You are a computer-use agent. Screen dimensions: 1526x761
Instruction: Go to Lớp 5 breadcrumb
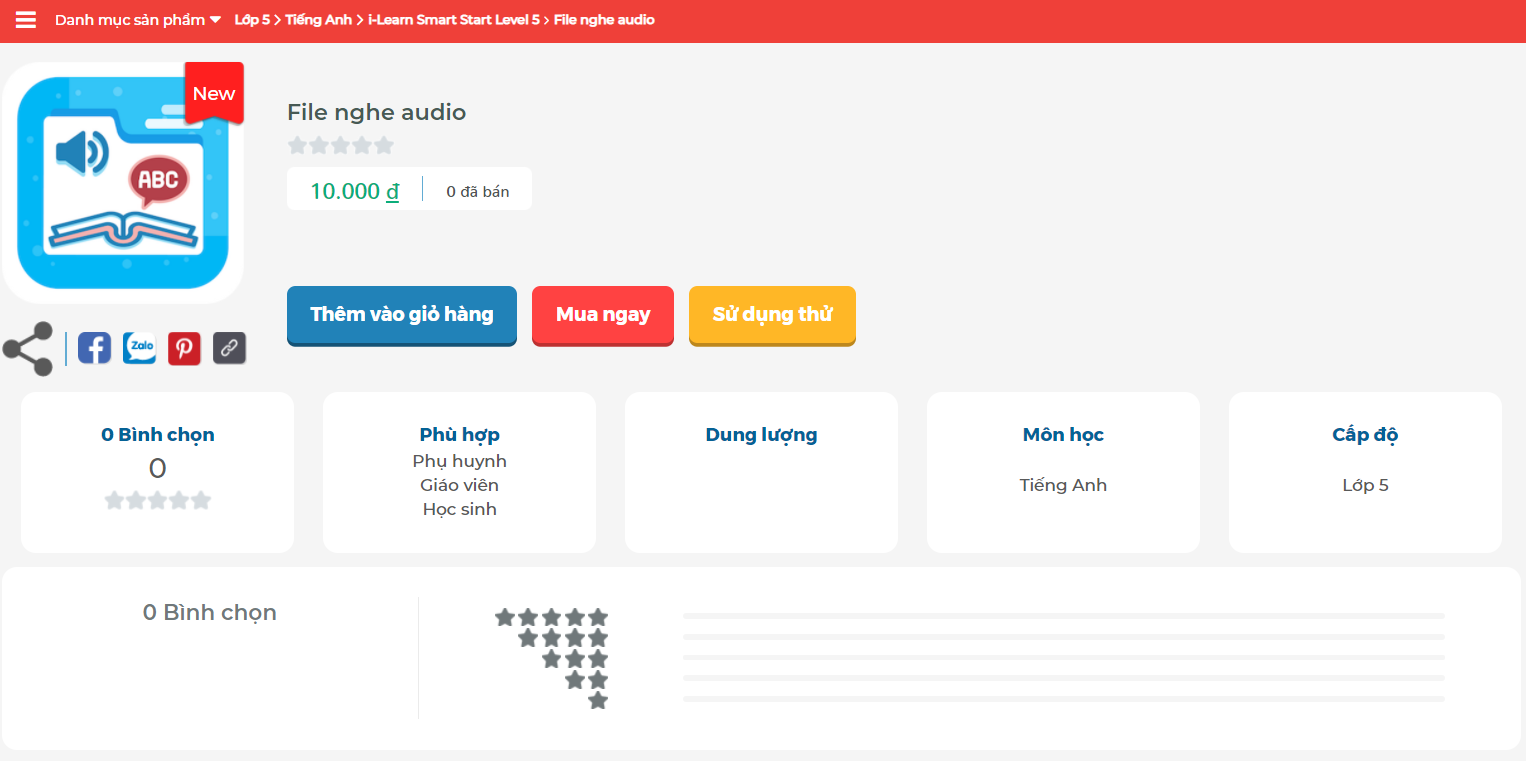coord(252,20)
